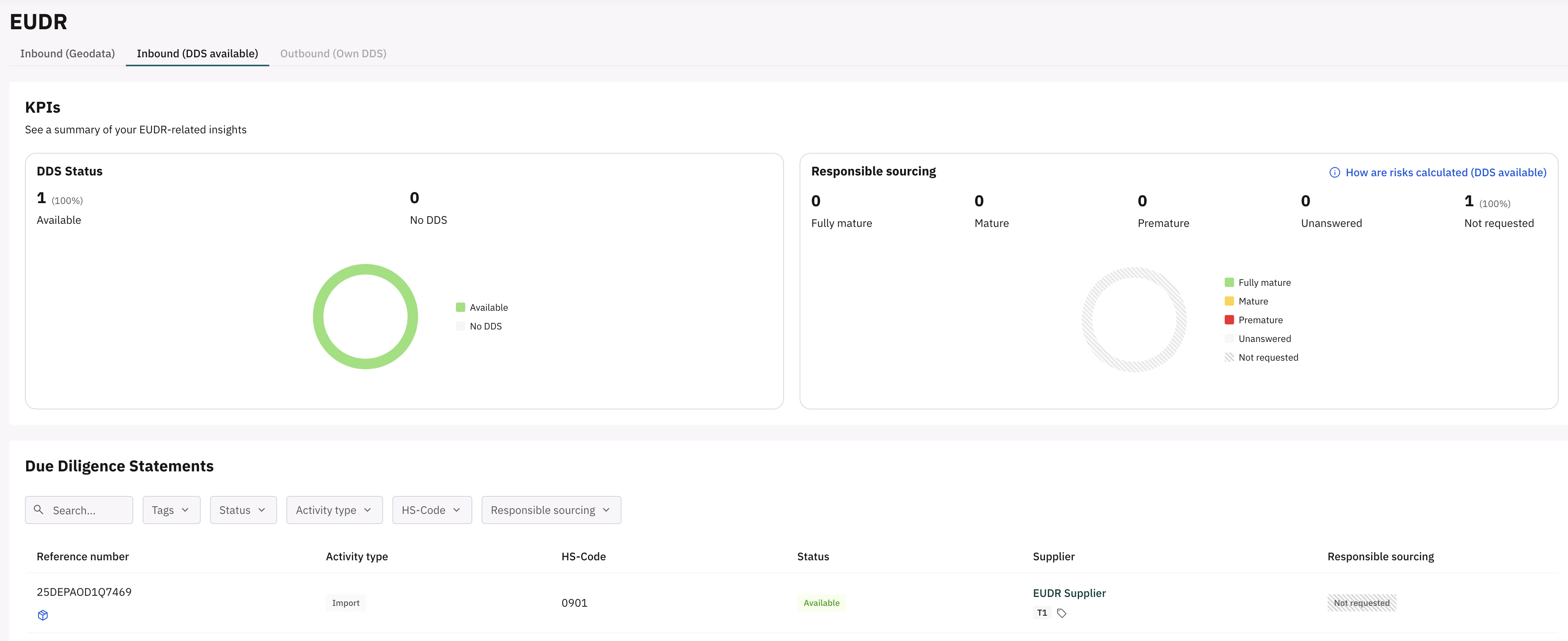Open the Responsible sourcing filter dropdown
Image resolution: width=1568 pixels, height=641 pixels.
pos(551,510)
